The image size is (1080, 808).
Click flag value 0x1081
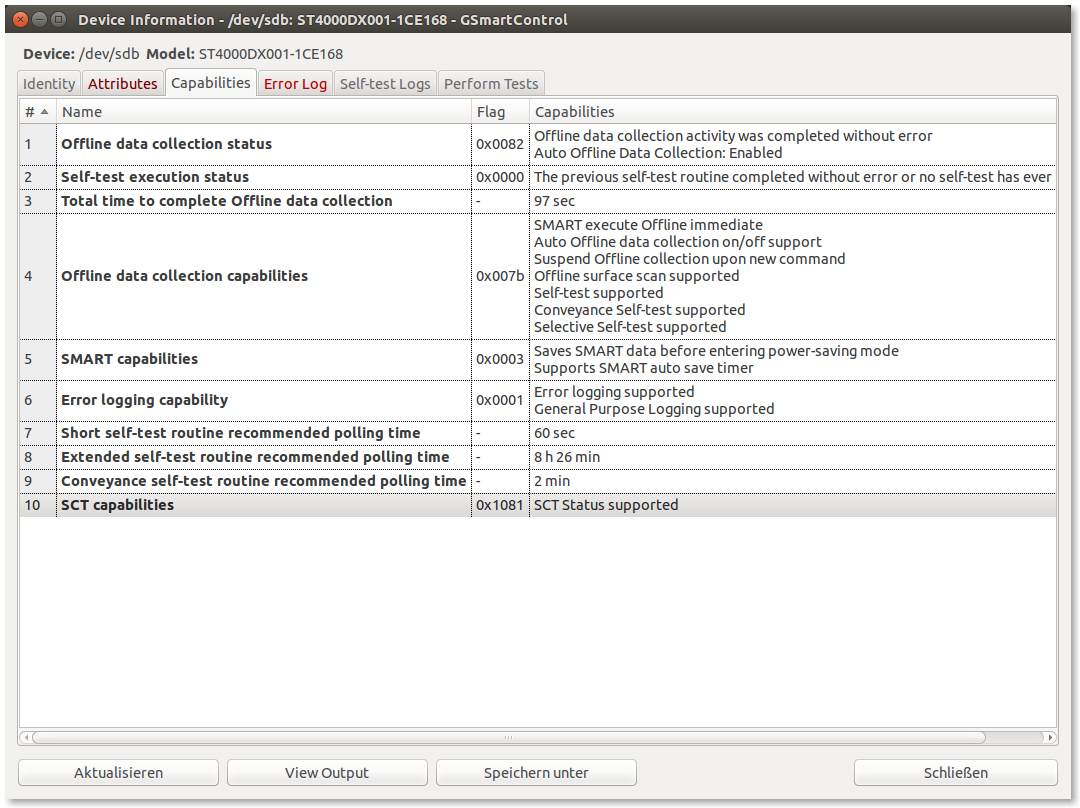pos(500,505)
